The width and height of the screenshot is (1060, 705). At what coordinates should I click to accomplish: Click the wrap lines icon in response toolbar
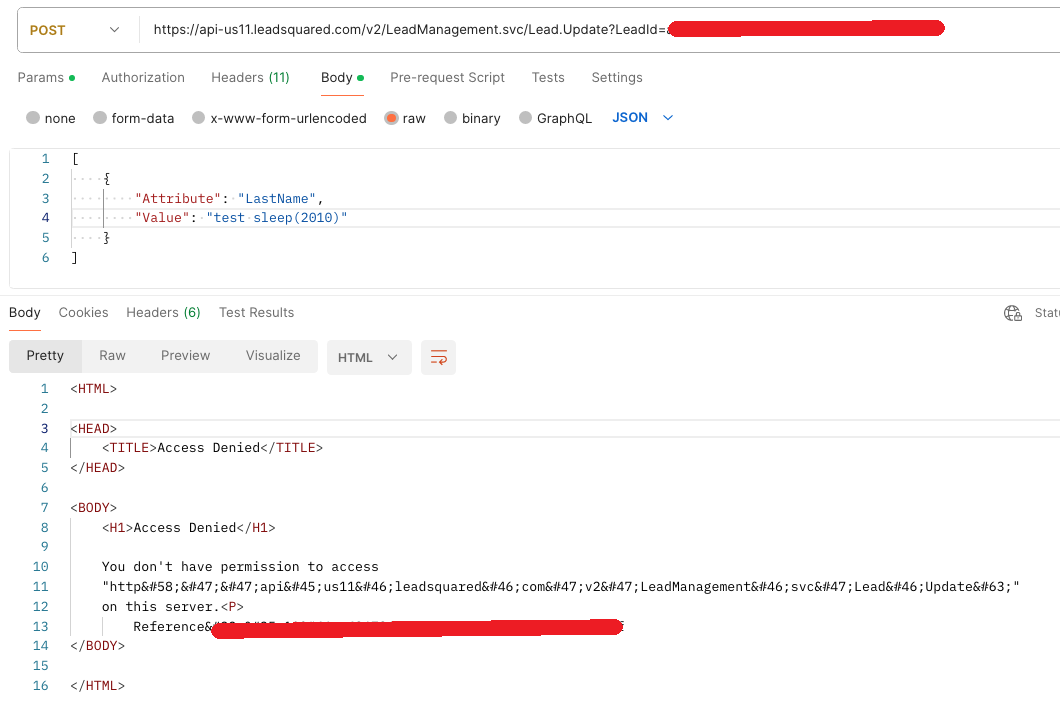click(438, 357)
